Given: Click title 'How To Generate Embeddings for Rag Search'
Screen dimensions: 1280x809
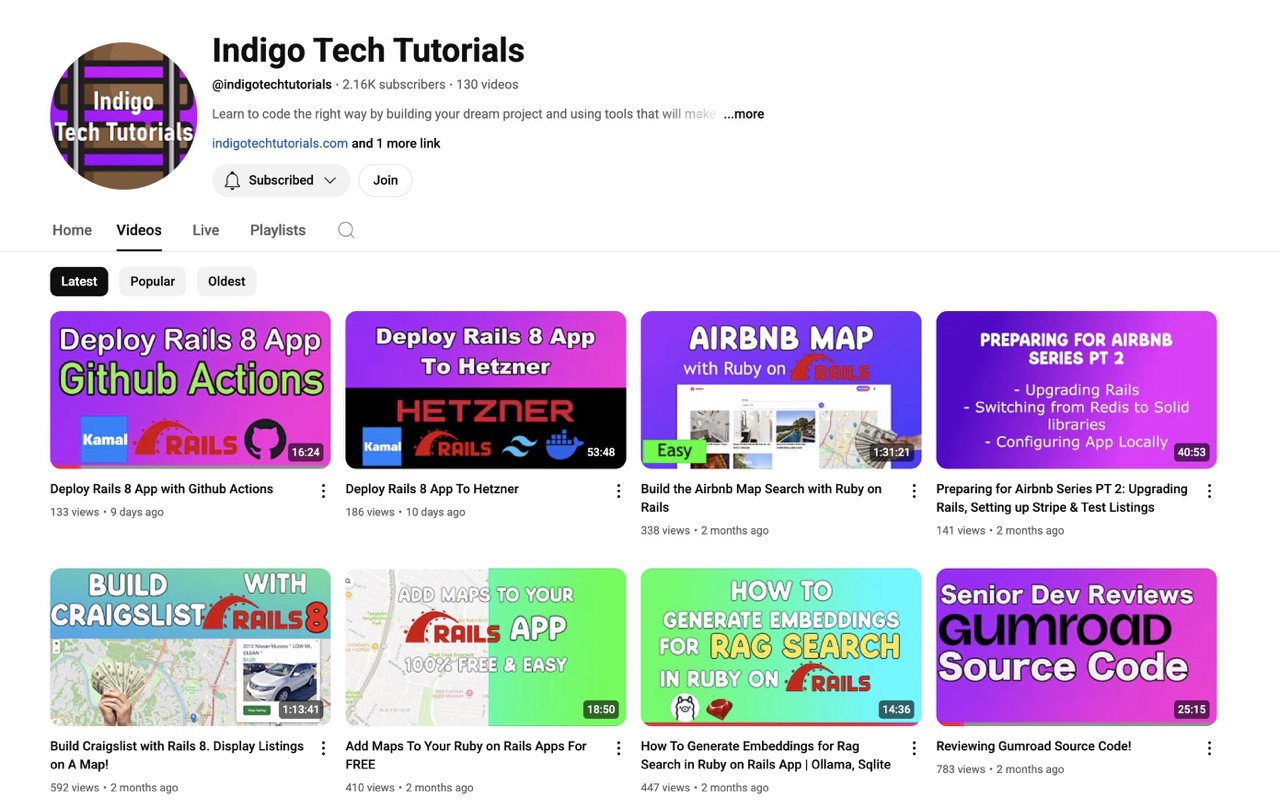Looking at the screenshot, I should 766,755.
